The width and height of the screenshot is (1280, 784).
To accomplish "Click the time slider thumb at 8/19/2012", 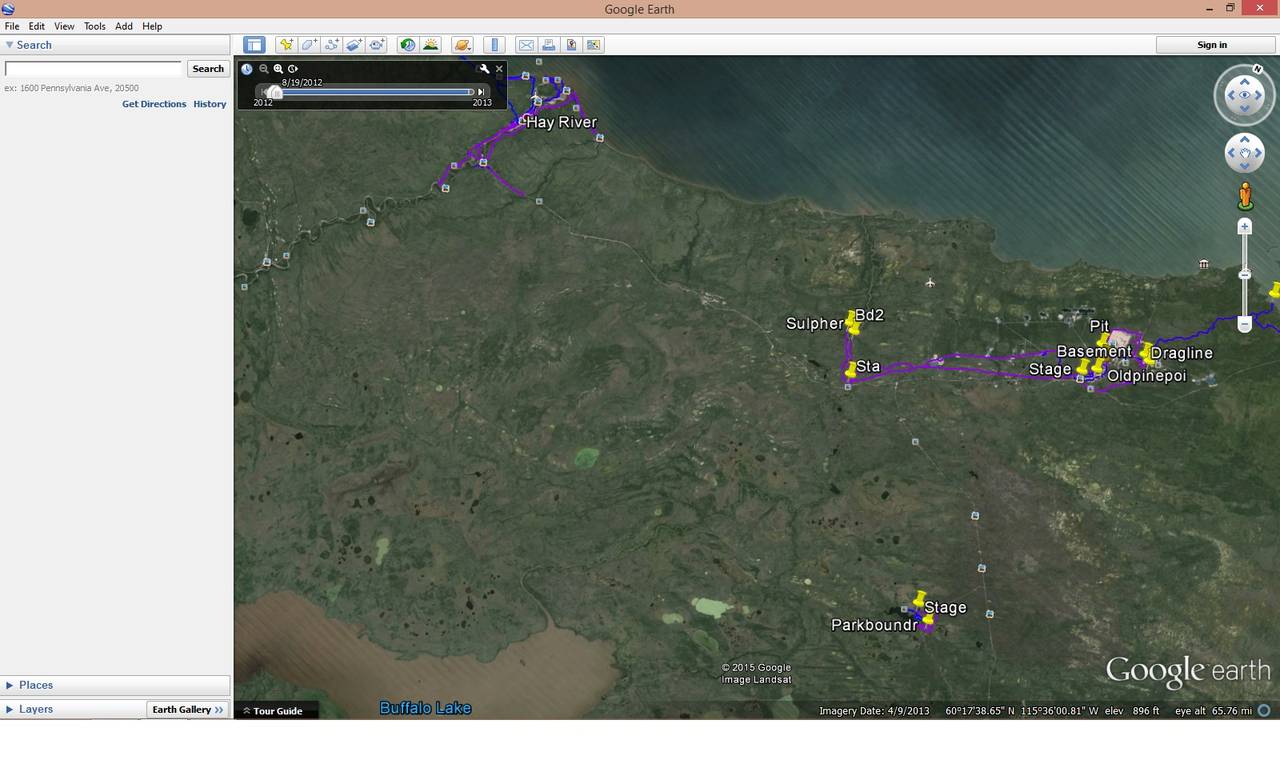I will click(x=275, y=92).
